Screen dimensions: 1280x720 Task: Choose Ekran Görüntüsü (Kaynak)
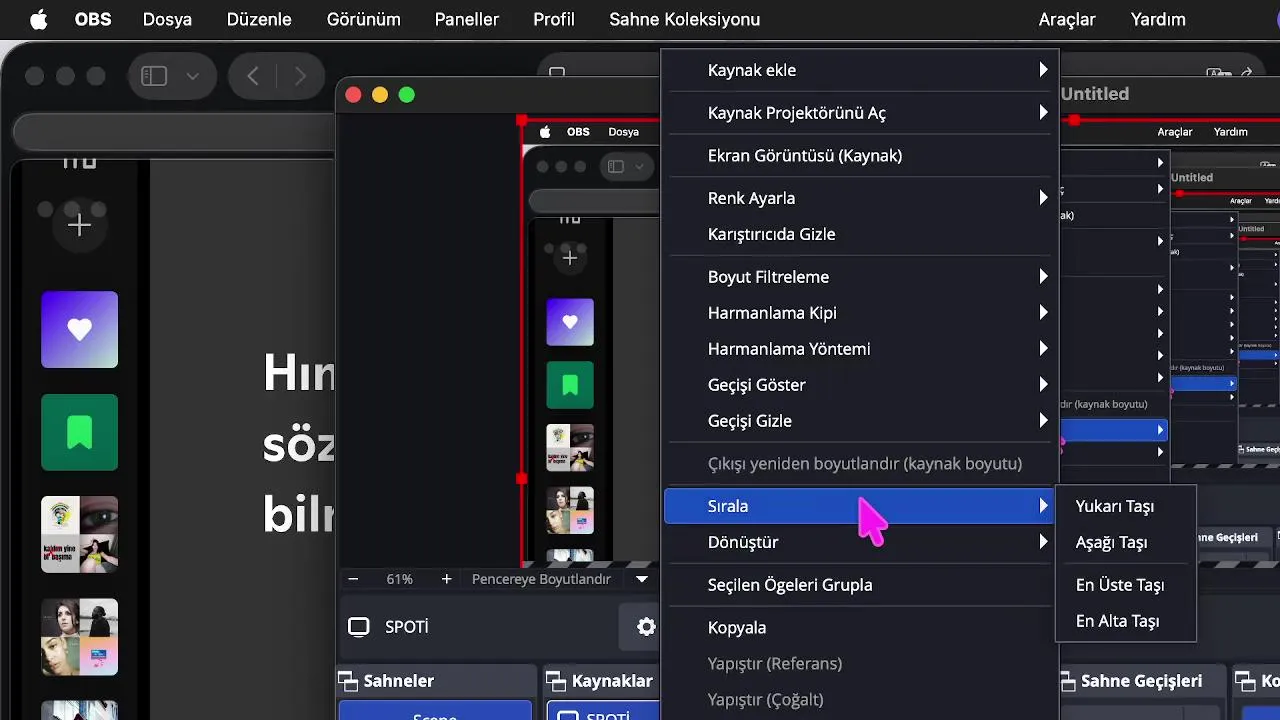pos(860,156)
